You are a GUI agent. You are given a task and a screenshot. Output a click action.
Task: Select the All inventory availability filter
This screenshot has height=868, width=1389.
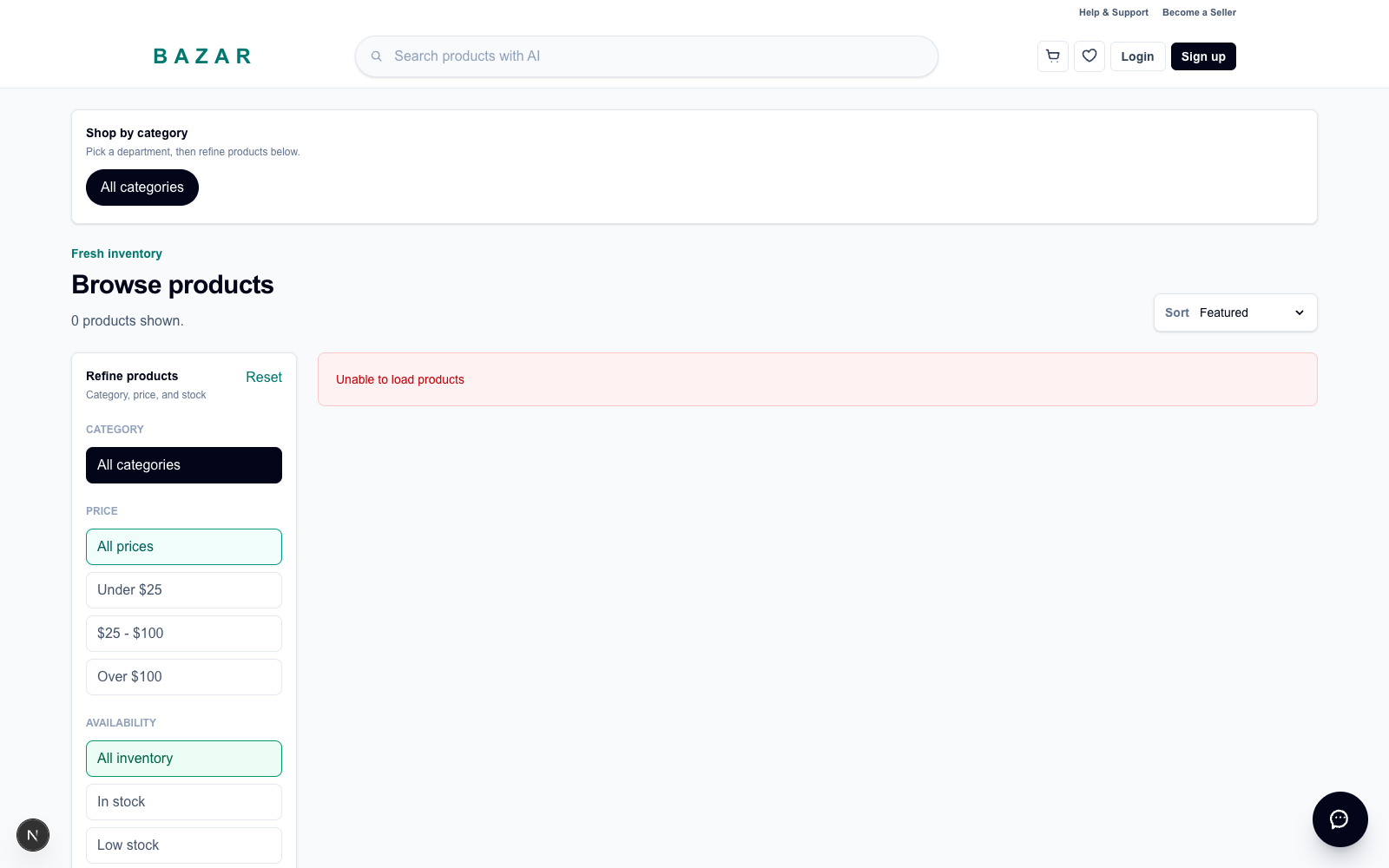(184, 759)
